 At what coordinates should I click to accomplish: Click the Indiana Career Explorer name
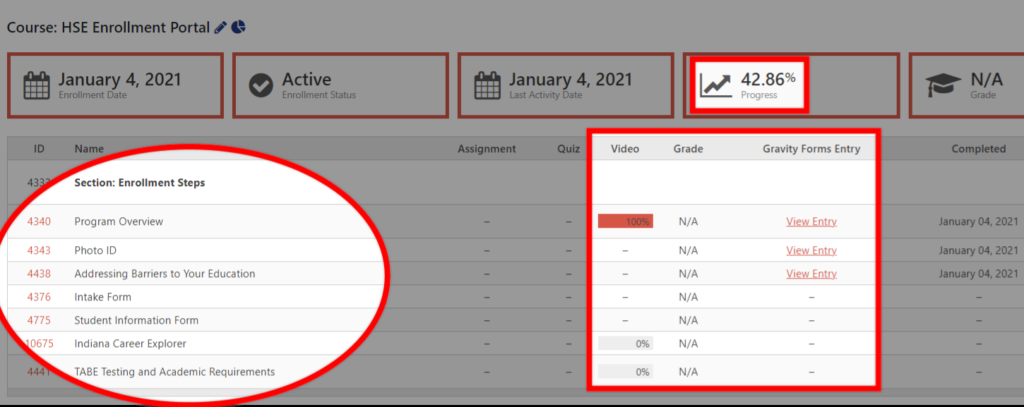(130, 344)
